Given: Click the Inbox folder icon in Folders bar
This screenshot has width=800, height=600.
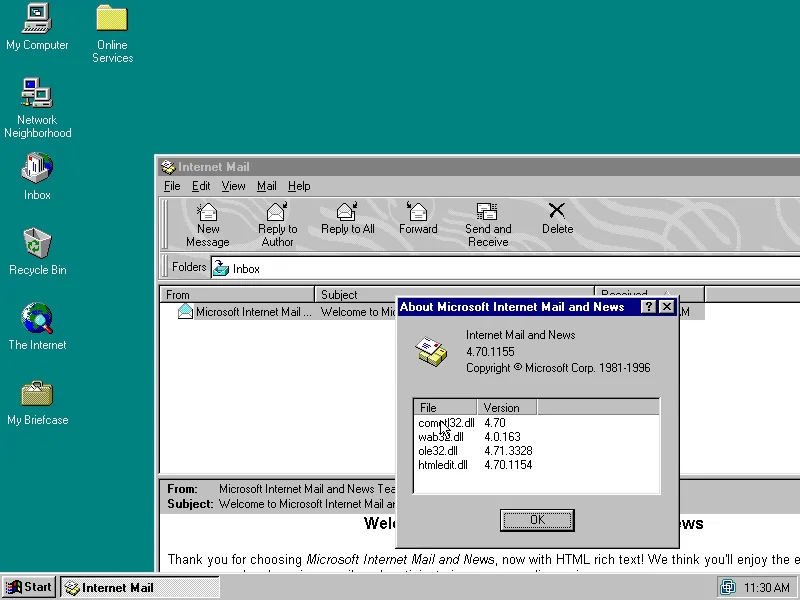Looking at the screenshot, I should click(x=220, y=268).
